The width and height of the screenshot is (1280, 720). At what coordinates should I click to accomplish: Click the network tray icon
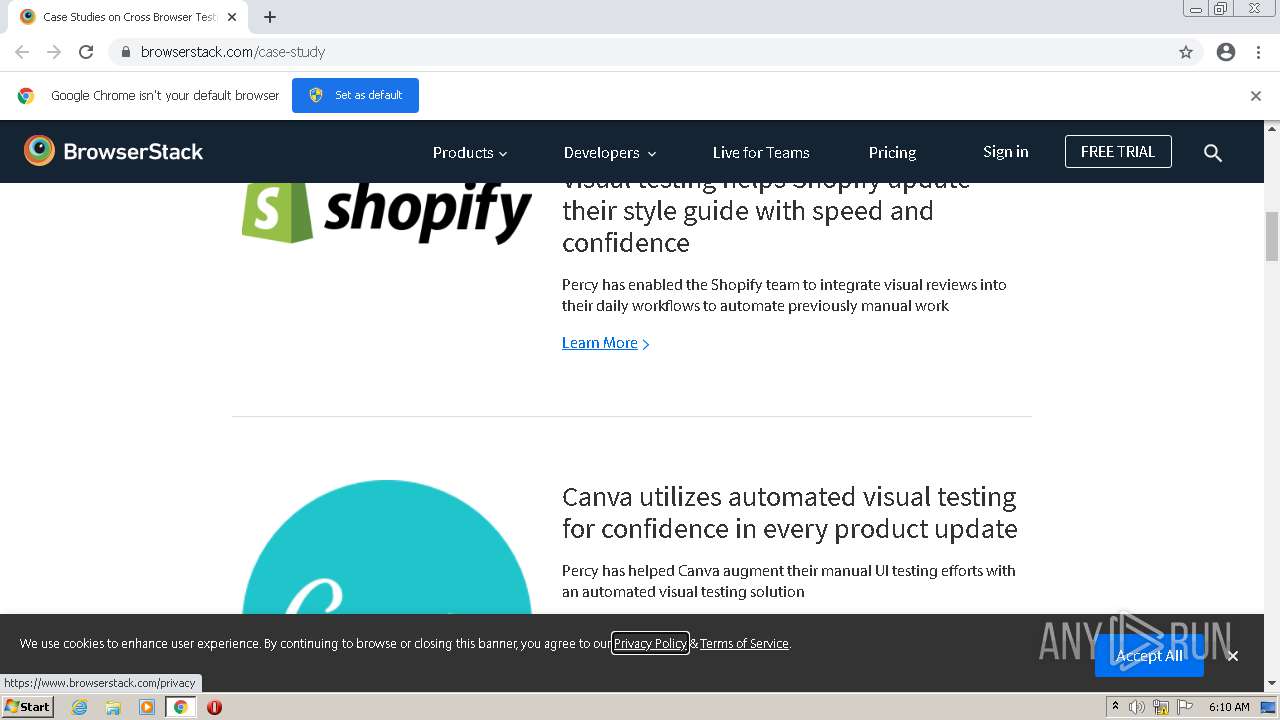[1161, 707]
